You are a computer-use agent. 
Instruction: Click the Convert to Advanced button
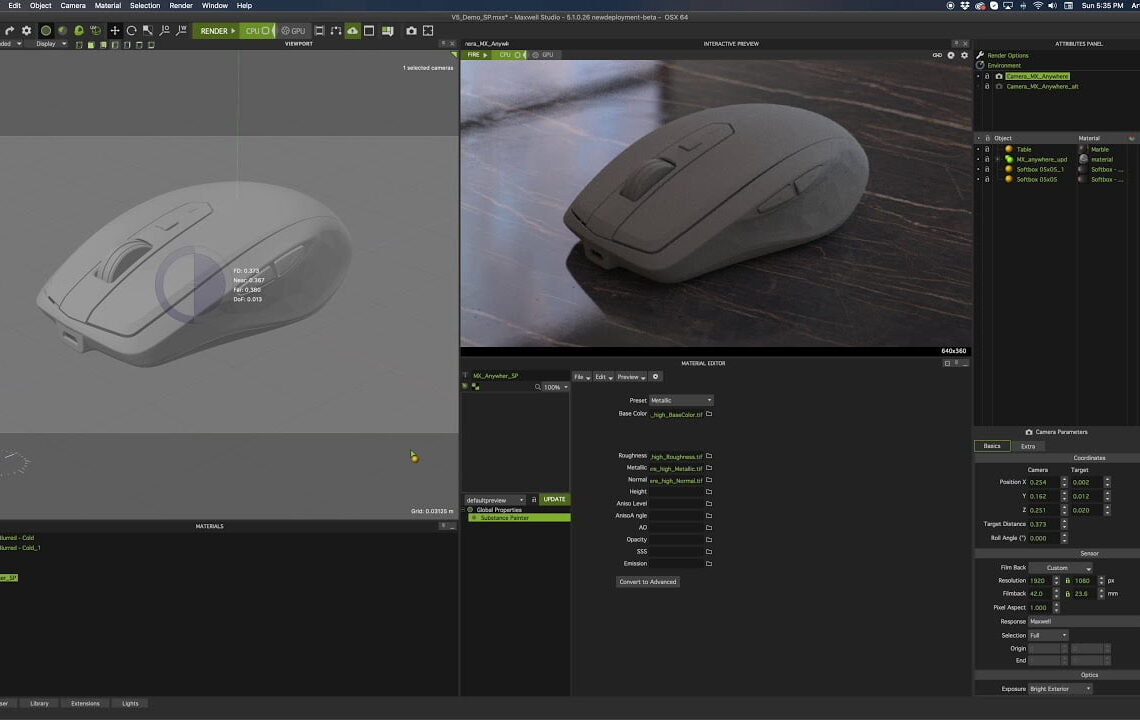pyautogui.click(x=648, y=582)
